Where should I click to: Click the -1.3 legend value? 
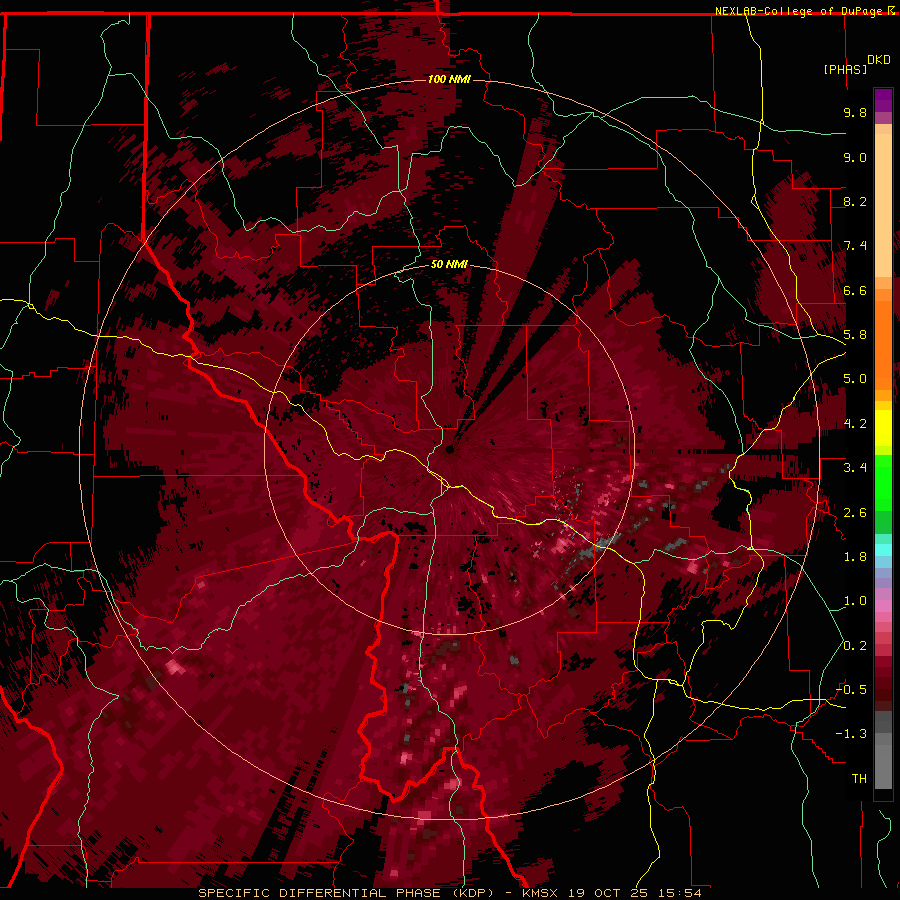[x=851, y=734]
